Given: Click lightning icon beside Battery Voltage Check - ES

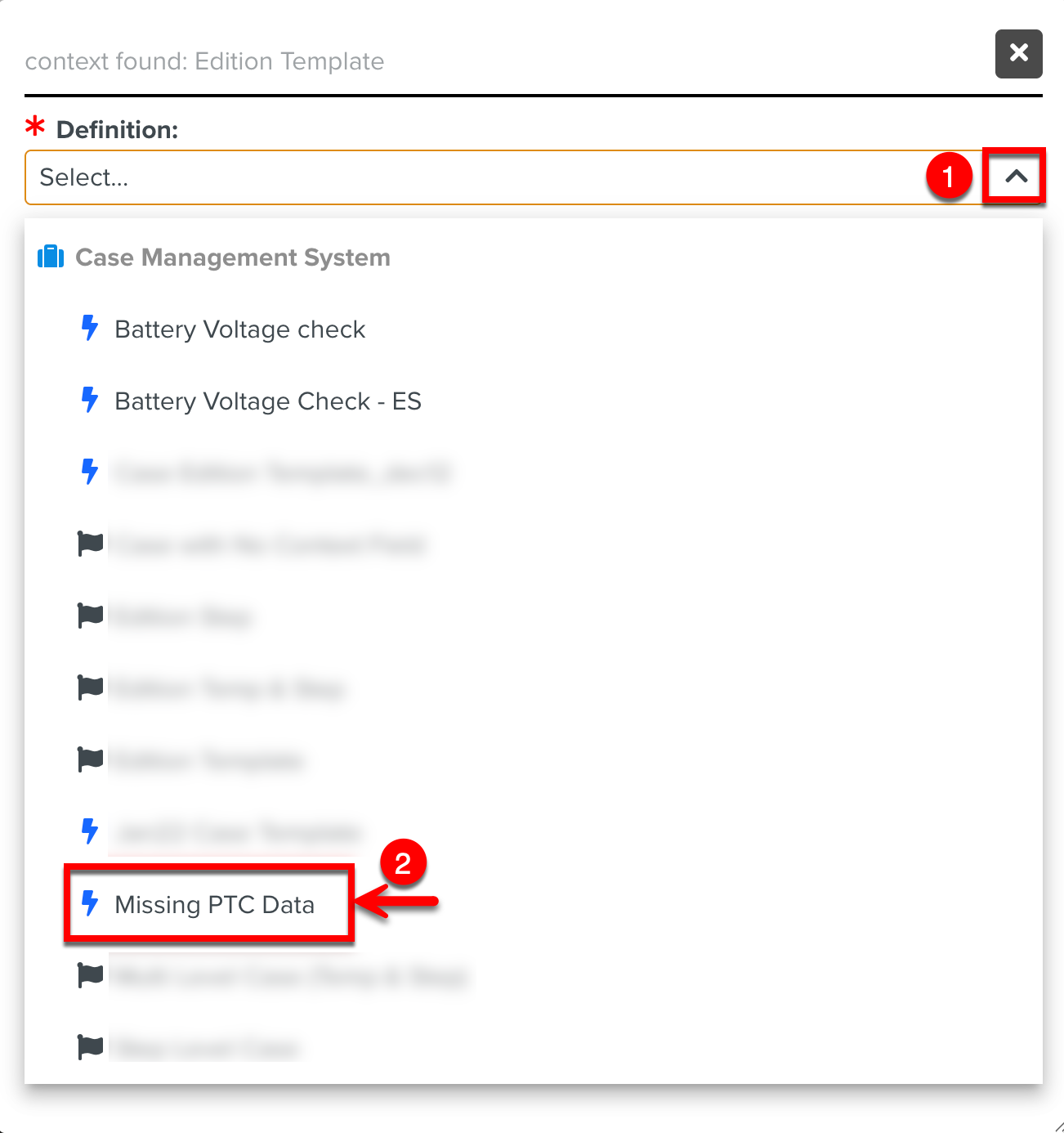Looking at the screenshot, I should (89, 401).
